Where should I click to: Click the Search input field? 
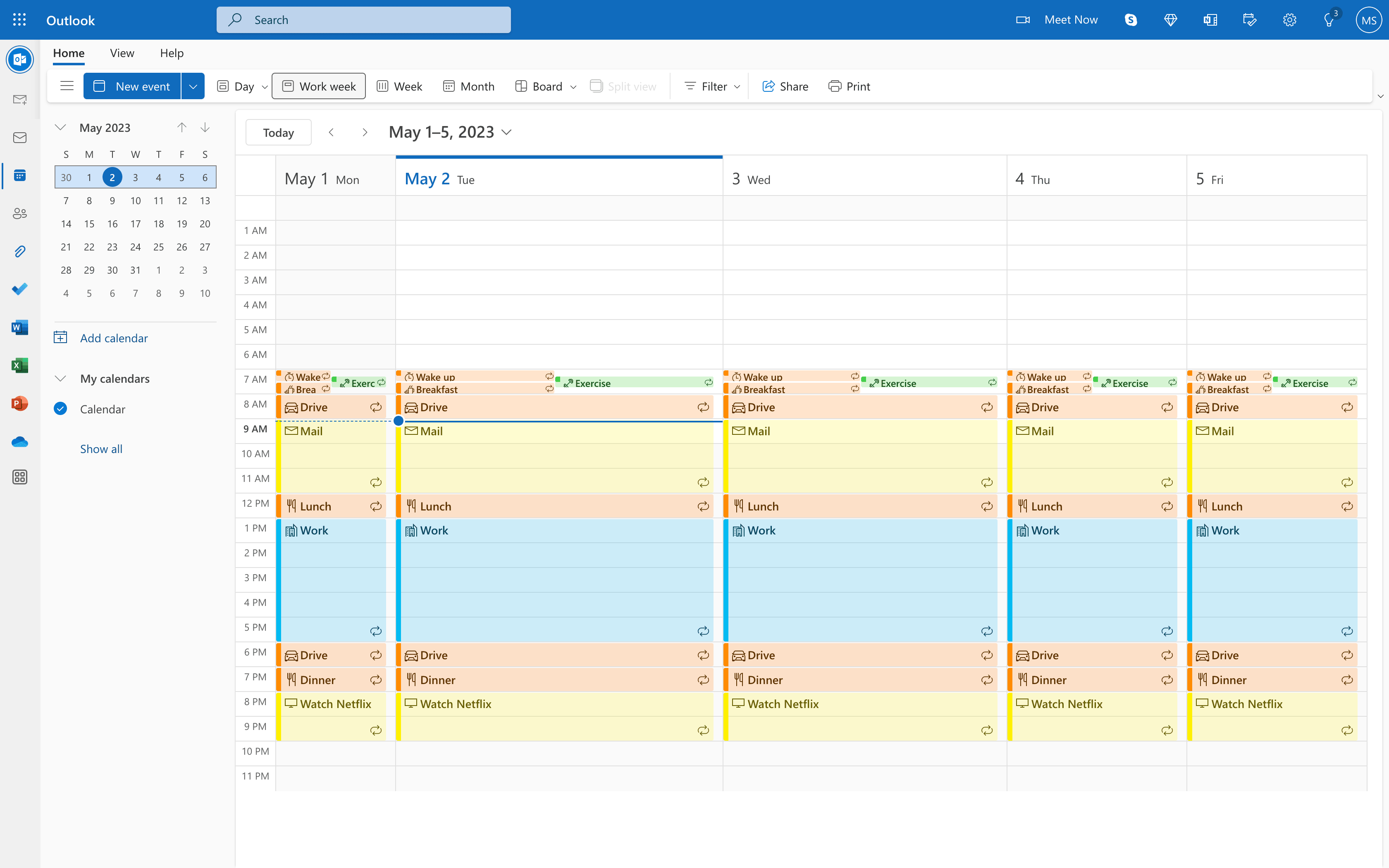(x=364, y=19)
